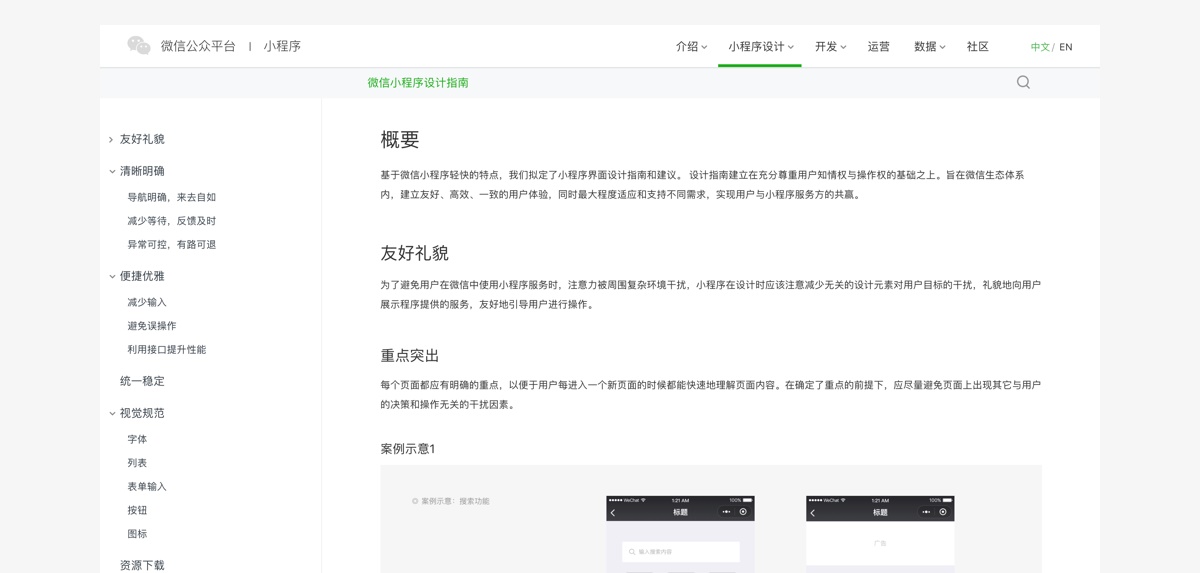The height and width of the screenshot is (573, 1200).
Task: Click back arrow in second phone mockup
Action: tap(813, 513)
